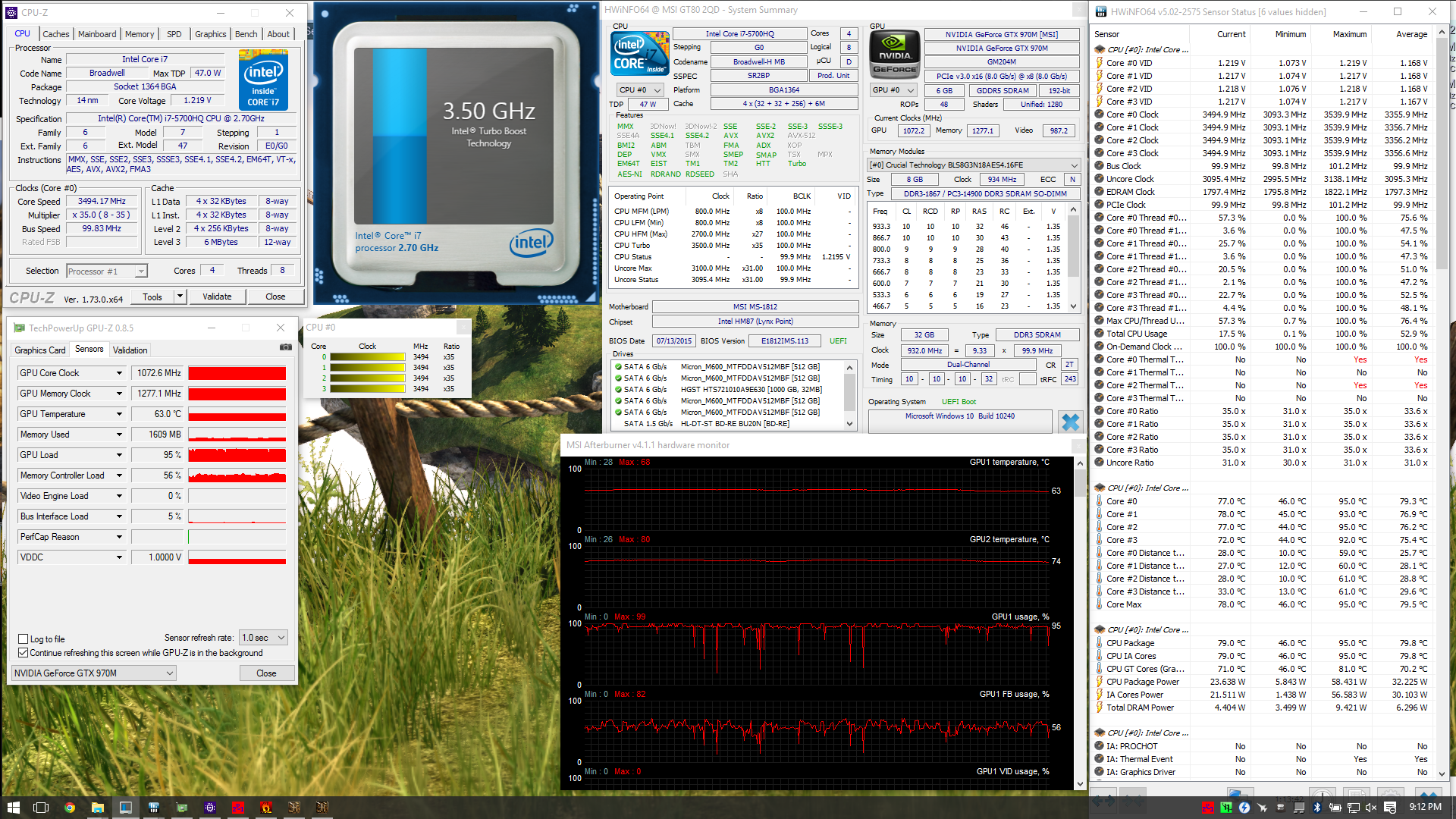Click the HWiNFO Sensor Status title bar icon
This screenshot has height=819, width=1456.
tap(1100, 12)
